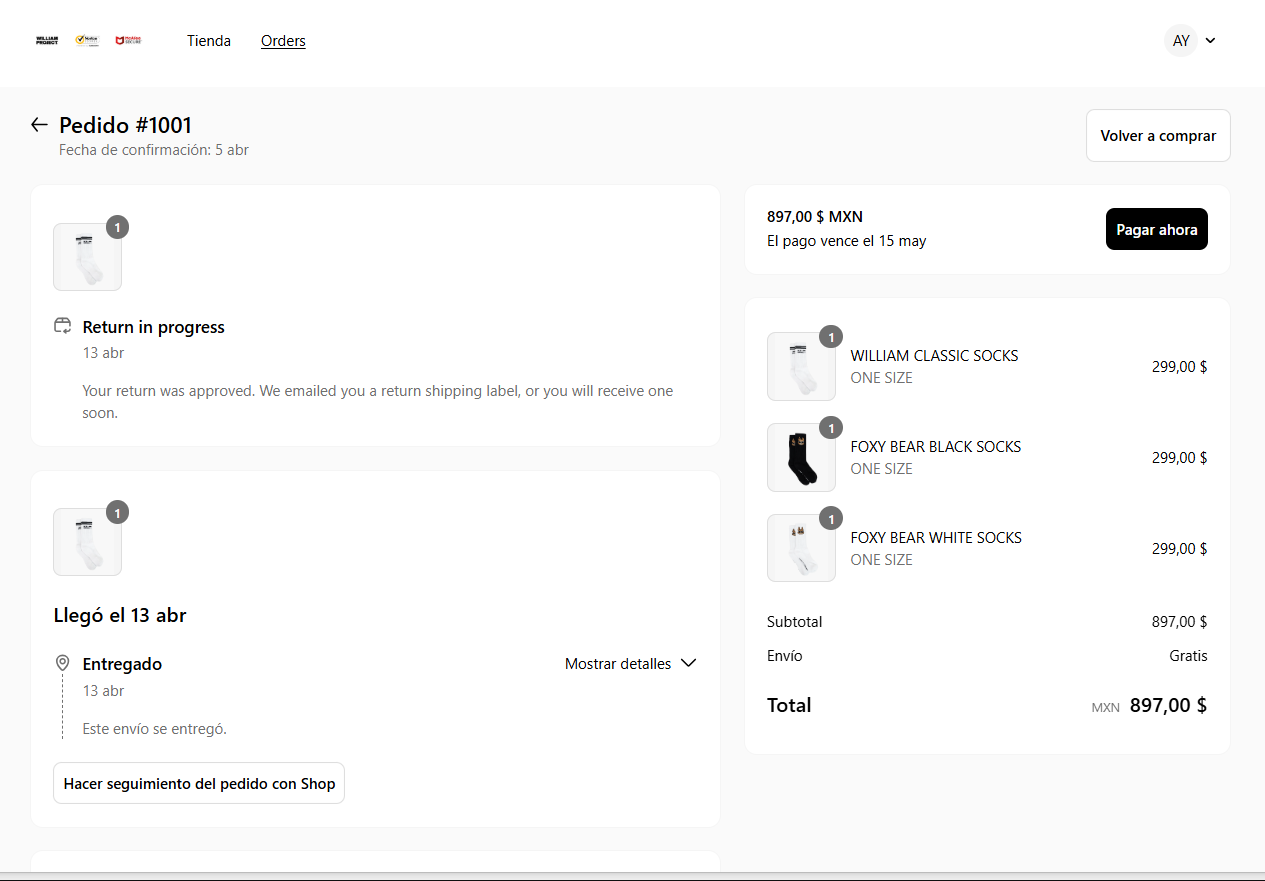Screen dimensions: 1265x881
Task: Open the Foxy Bear Black Socks thumbnail
Action: (801, 458)
